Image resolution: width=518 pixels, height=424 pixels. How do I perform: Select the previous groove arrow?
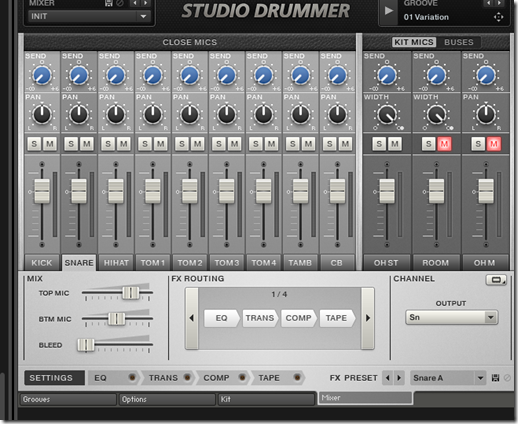(488, 3)
